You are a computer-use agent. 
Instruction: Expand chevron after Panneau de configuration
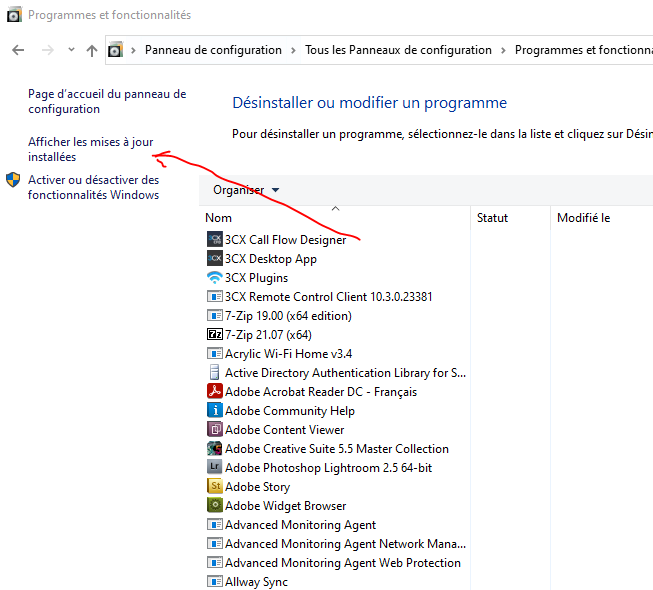[294, 50]
